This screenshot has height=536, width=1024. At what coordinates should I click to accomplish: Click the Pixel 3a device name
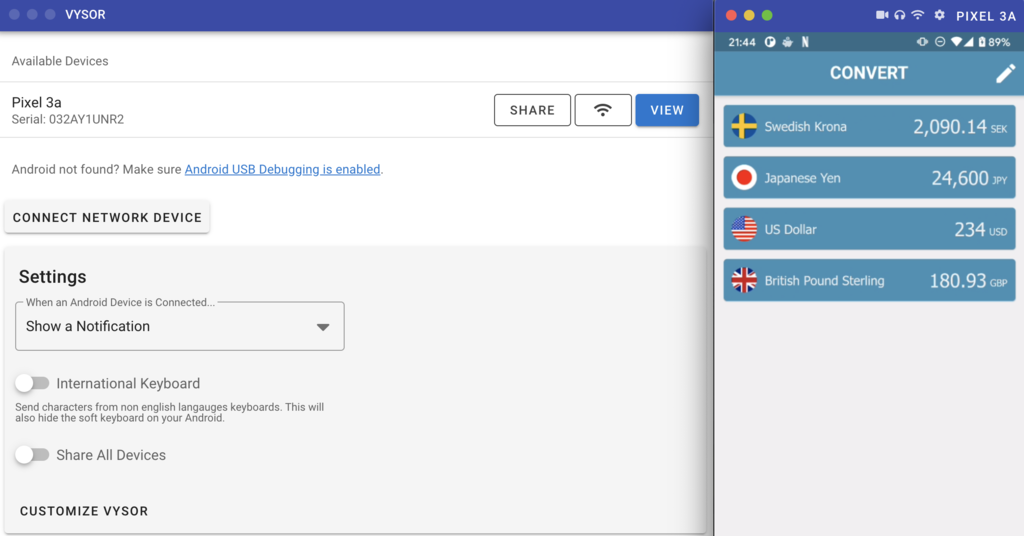pos(37,102)
